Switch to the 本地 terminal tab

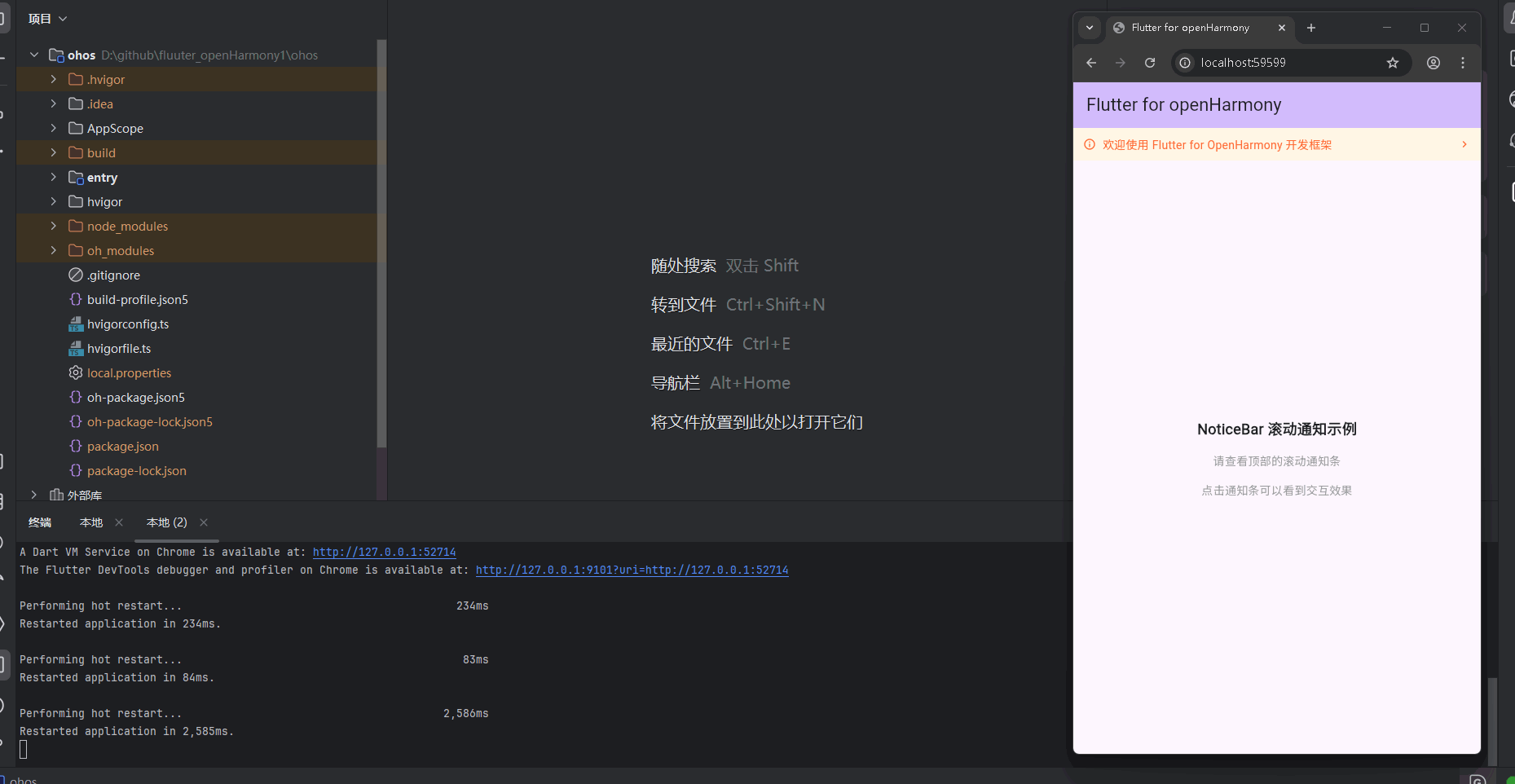[x=91, y=522]
